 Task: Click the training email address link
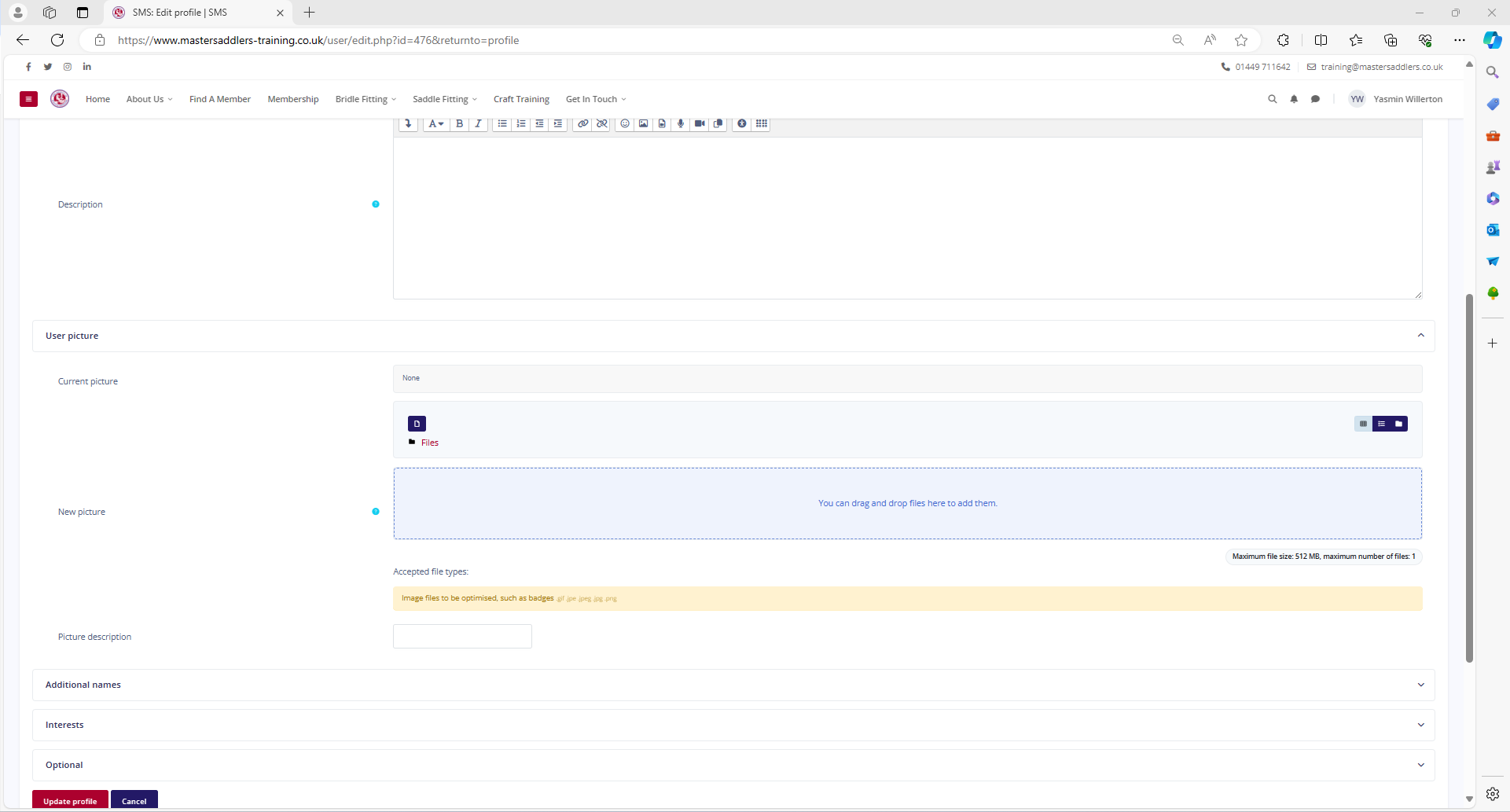point(1381,67)
